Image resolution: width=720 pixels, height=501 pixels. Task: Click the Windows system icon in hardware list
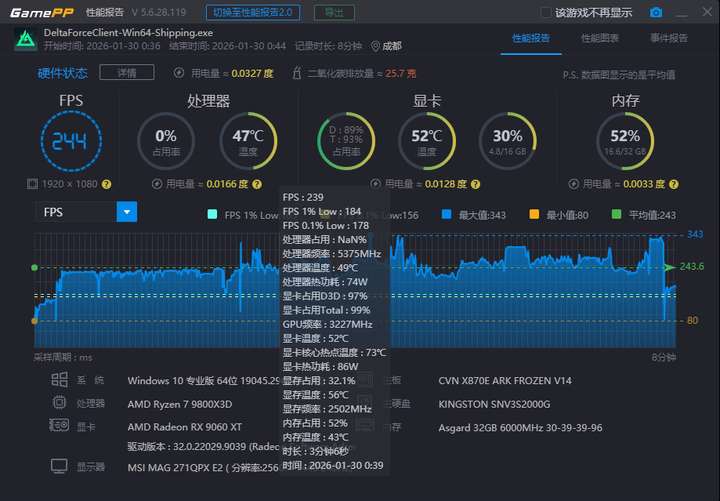click(59, 379)
